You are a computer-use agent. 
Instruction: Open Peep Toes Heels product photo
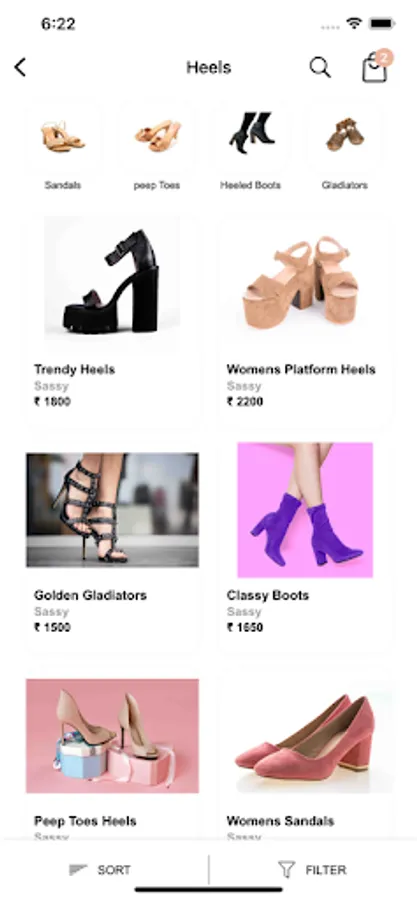(x=112, y=736)
